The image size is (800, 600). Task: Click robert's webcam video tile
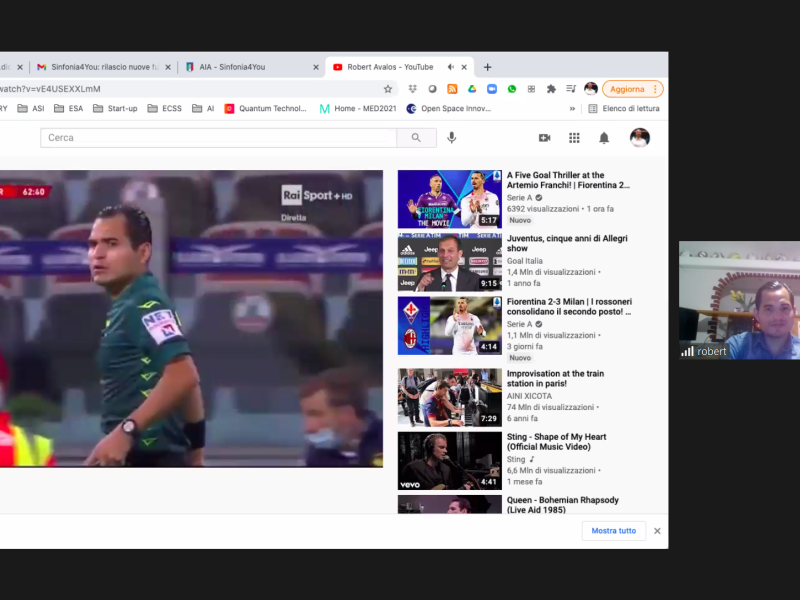pos(739,300)
